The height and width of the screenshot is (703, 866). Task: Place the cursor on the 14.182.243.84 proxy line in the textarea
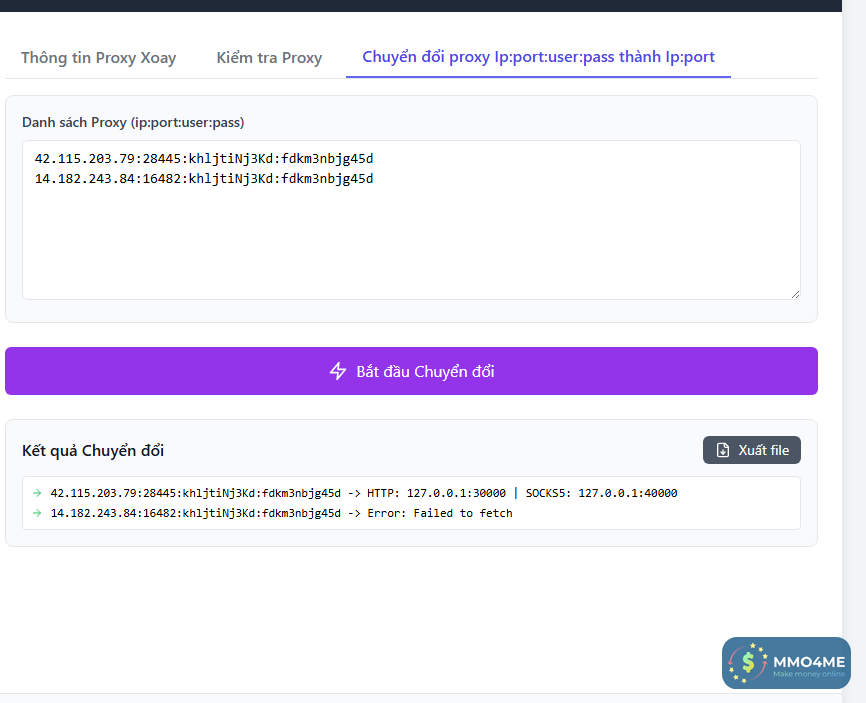tap(204, 179)
